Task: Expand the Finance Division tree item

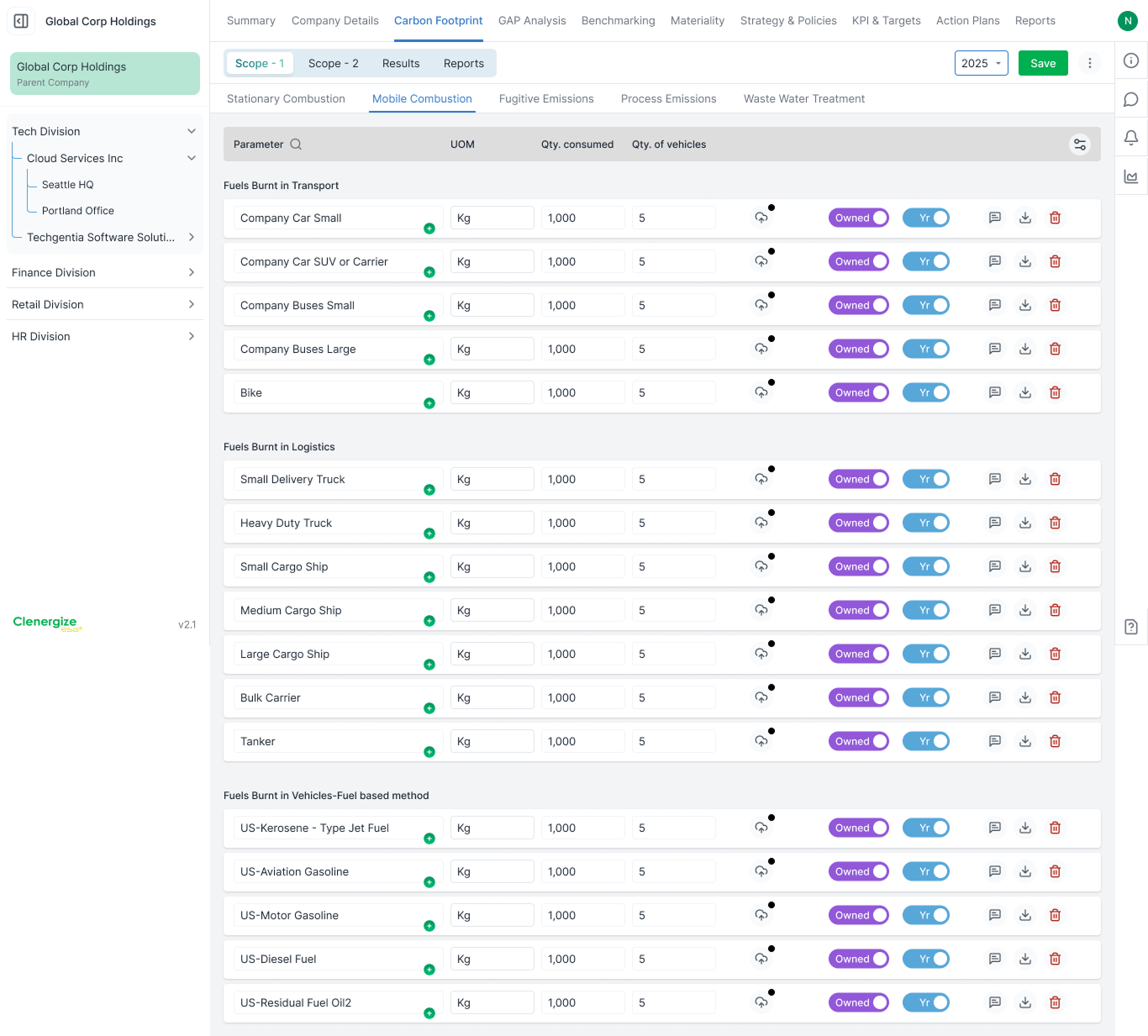Action: point(104,272)
